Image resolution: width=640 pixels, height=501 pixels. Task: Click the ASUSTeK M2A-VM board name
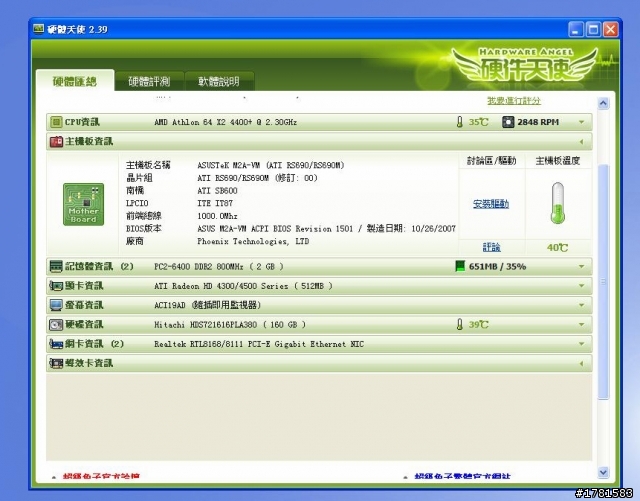(x=271, y=165)
